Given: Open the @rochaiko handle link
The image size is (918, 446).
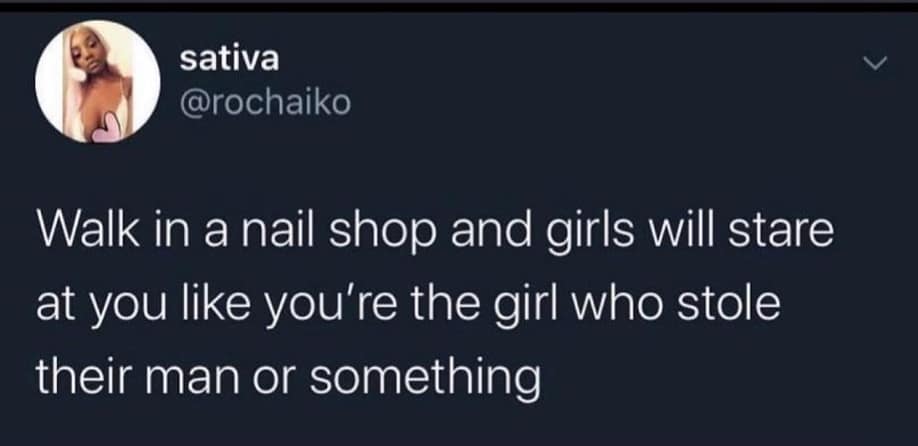Looking at the screenshot, I should pyautogui.click(x=265, y=104).
